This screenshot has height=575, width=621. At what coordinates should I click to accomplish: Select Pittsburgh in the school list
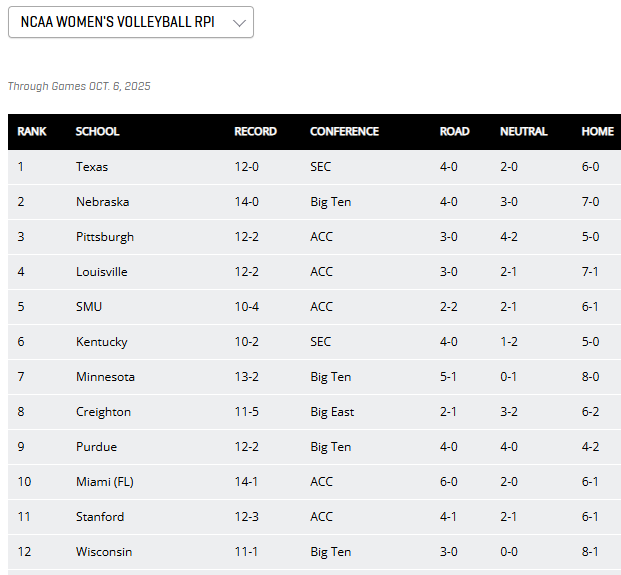click(105, 237)
